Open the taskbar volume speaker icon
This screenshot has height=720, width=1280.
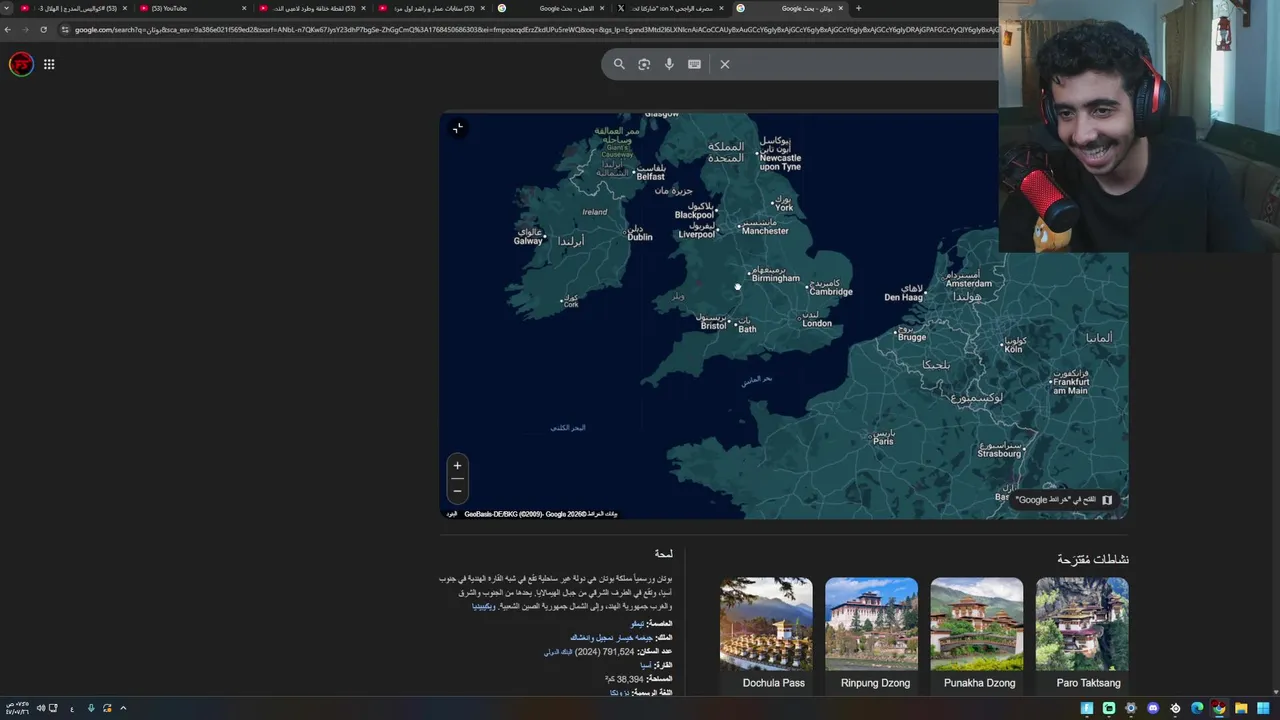[41, 708]
